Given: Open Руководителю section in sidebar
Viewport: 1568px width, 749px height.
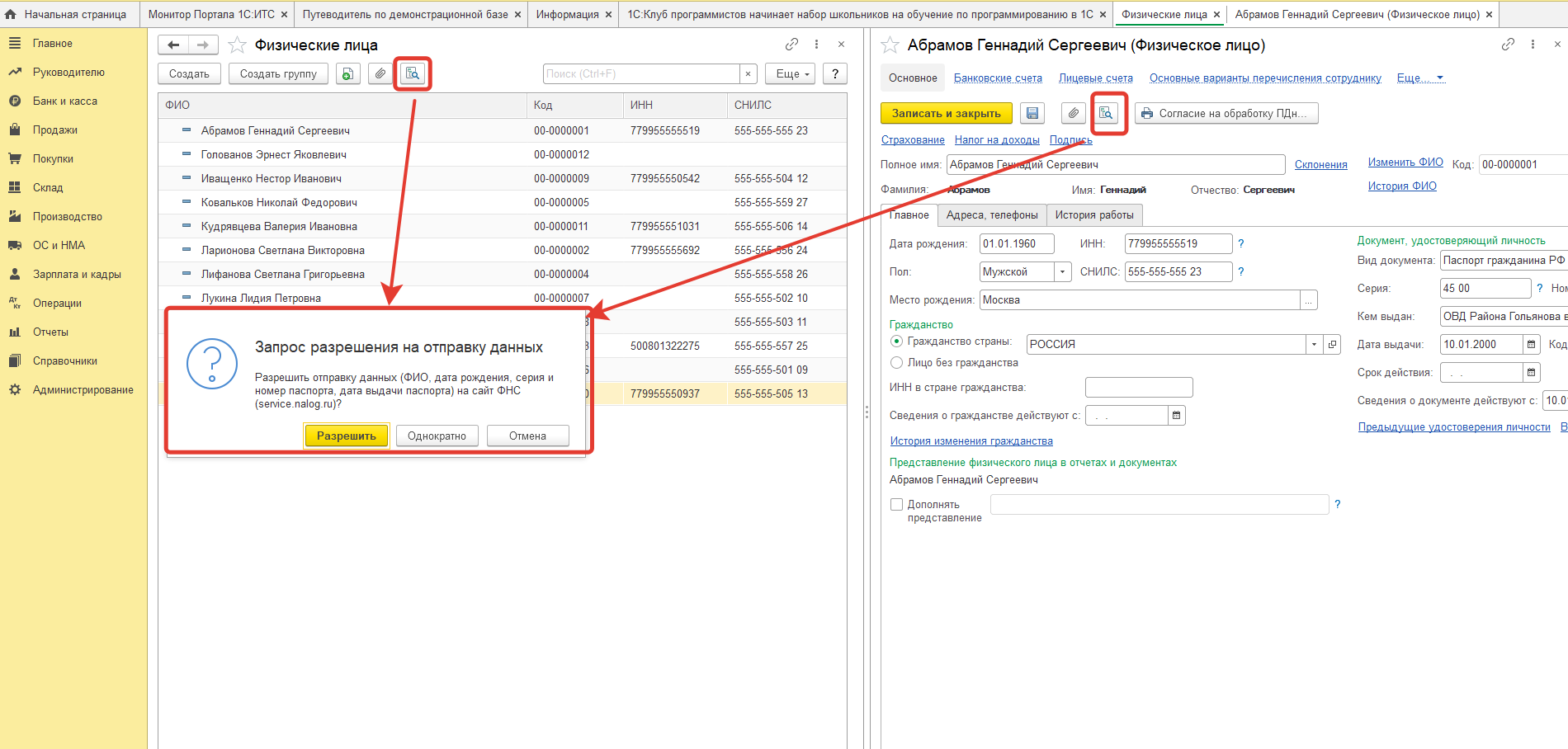Looking at the screenshot, I should tap(68, 72).
